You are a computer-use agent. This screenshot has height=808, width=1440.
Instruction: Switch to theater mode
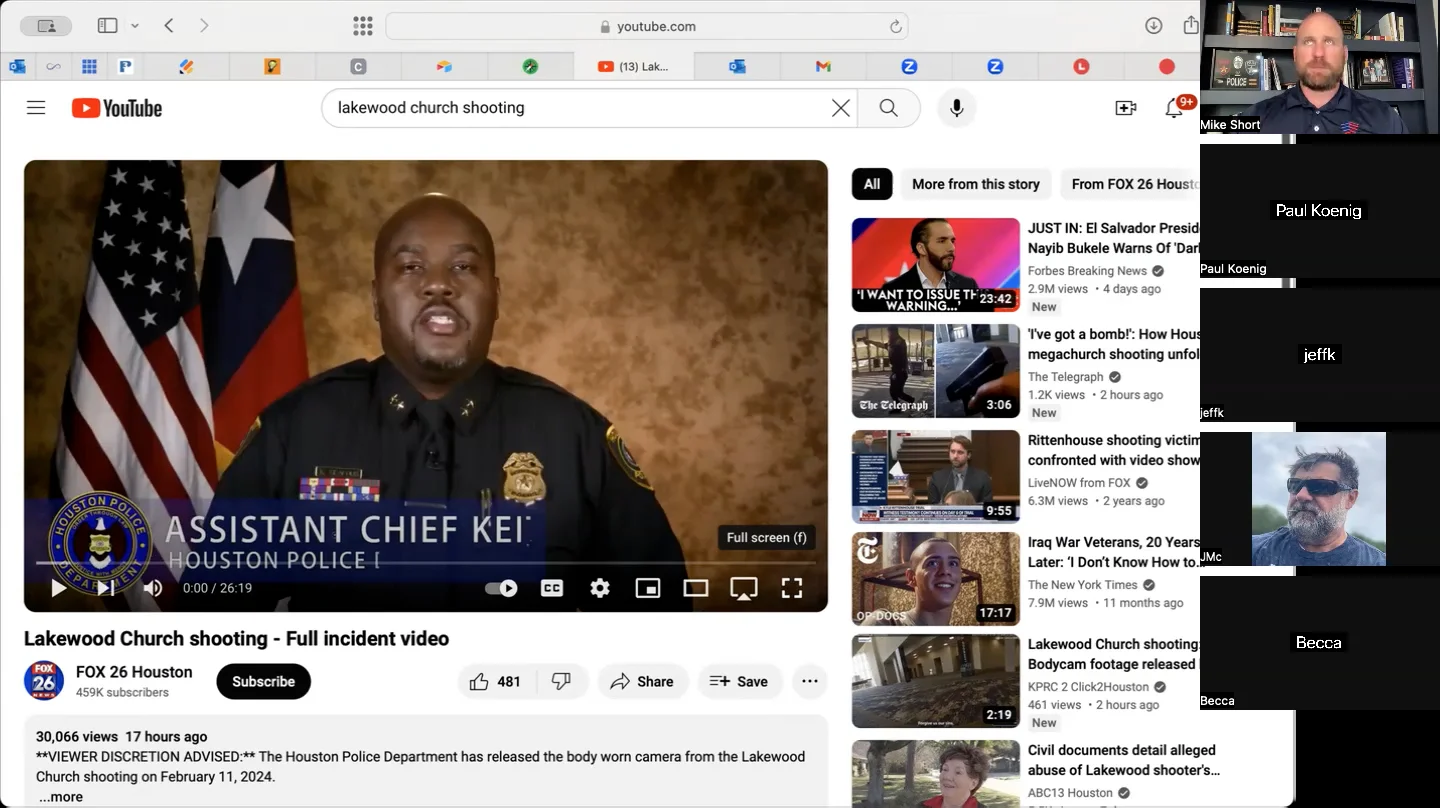(696, 588)
